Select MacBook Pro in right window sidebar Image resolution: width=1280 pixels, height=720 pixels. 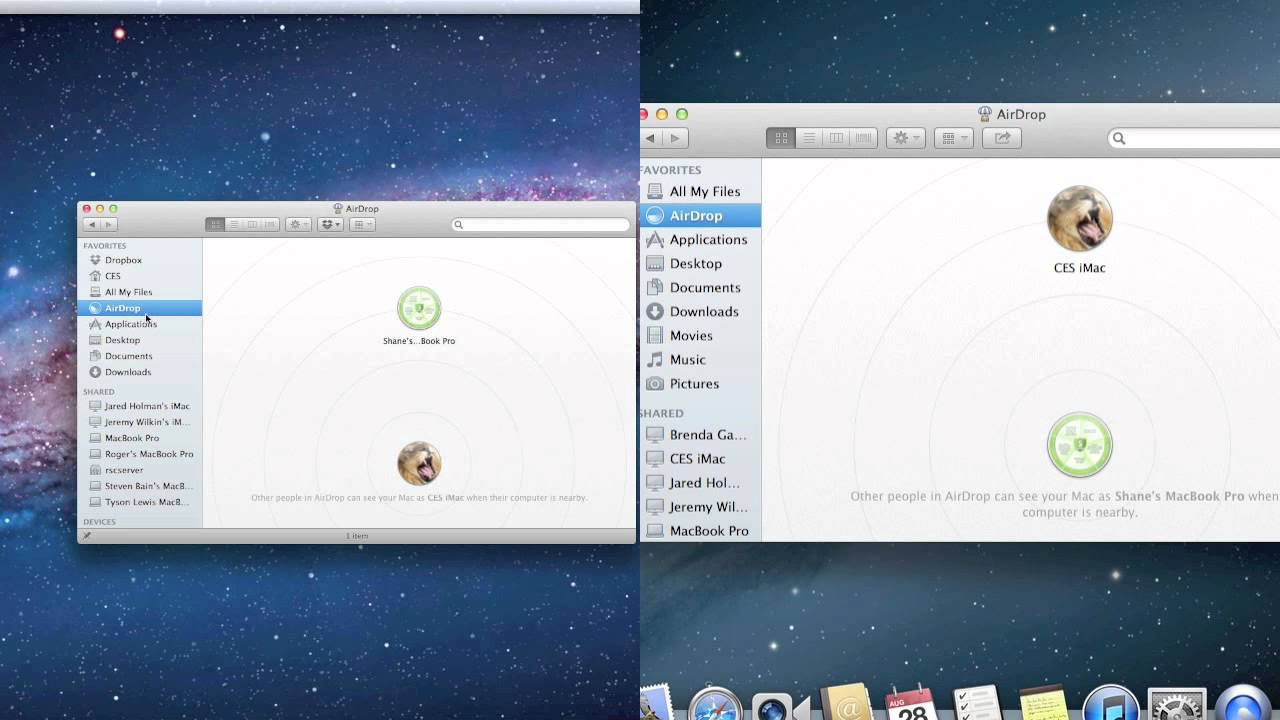pos(700,530)
